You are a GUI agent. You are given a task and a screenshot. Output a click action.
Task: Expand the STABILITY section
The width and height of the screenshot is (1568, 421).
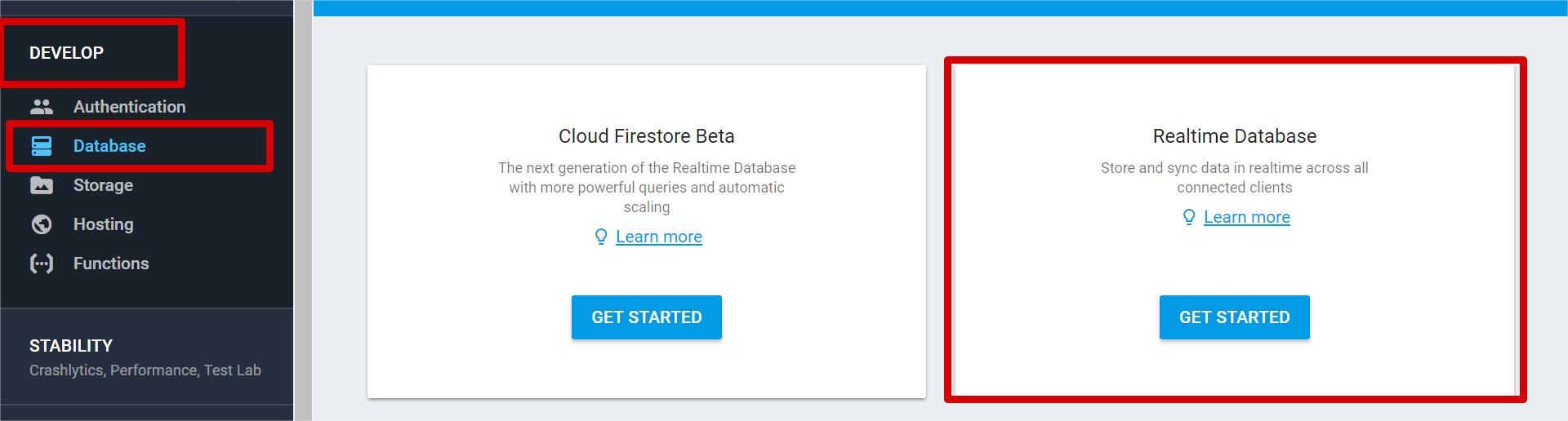click(x=71, y=346)
